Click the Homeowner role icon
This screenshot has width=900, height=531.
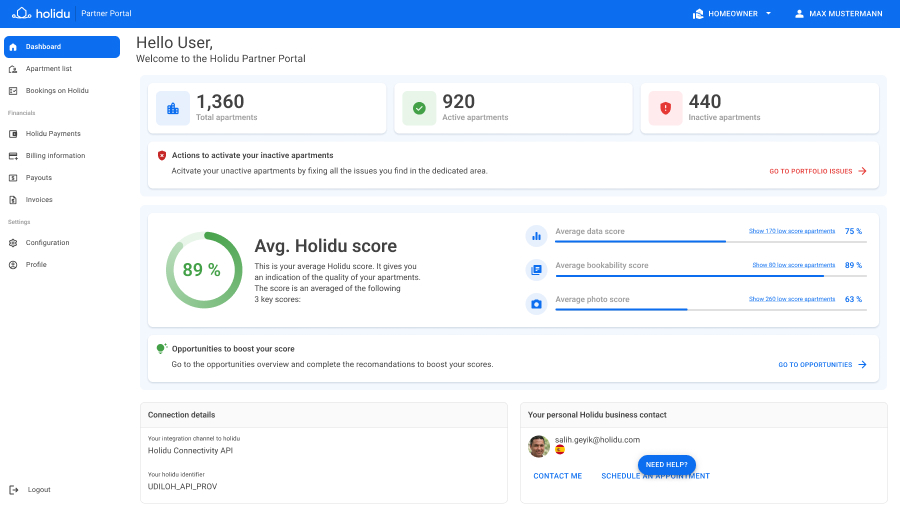coord(698,14)
